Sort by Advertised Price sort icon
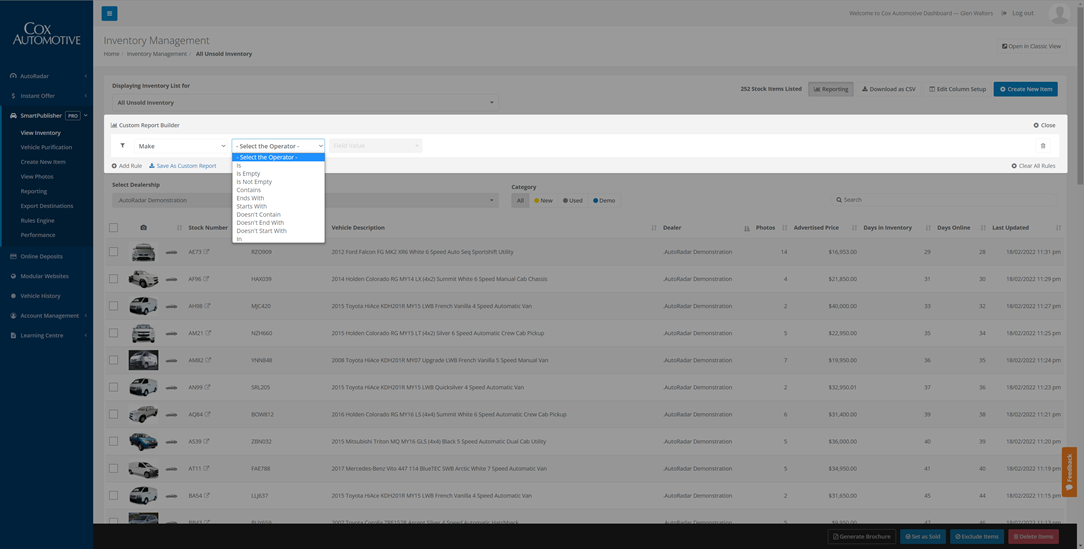 tap(855, 227)
